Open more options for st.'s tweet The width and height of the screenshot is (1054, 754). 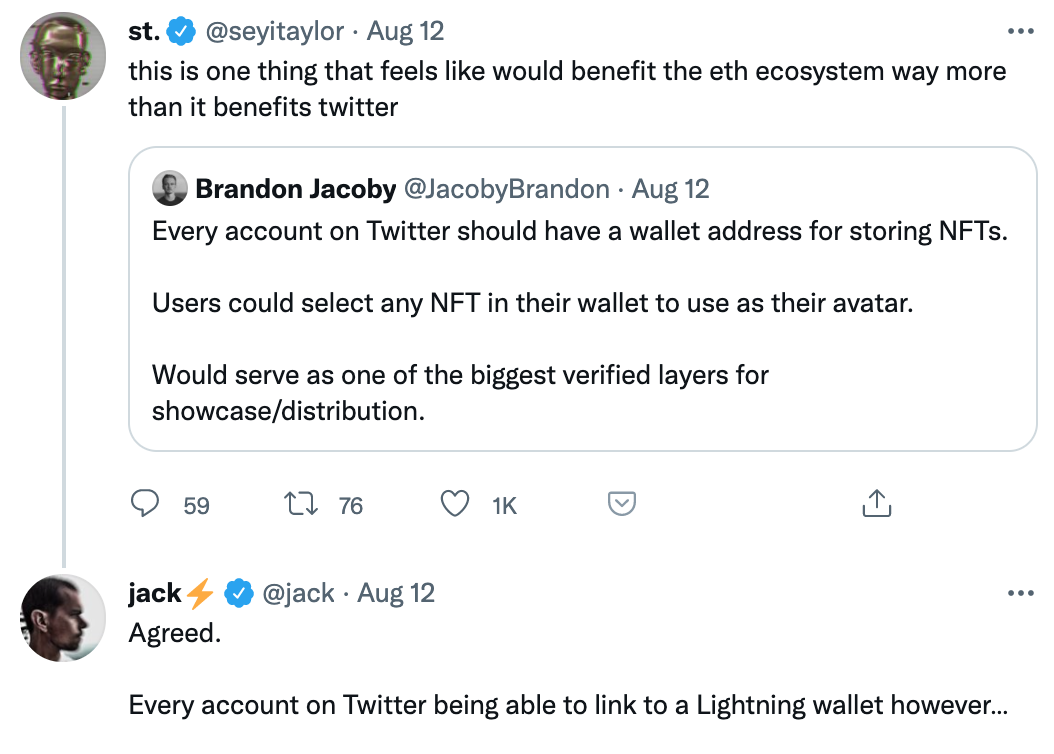(x=1020, y=32)
